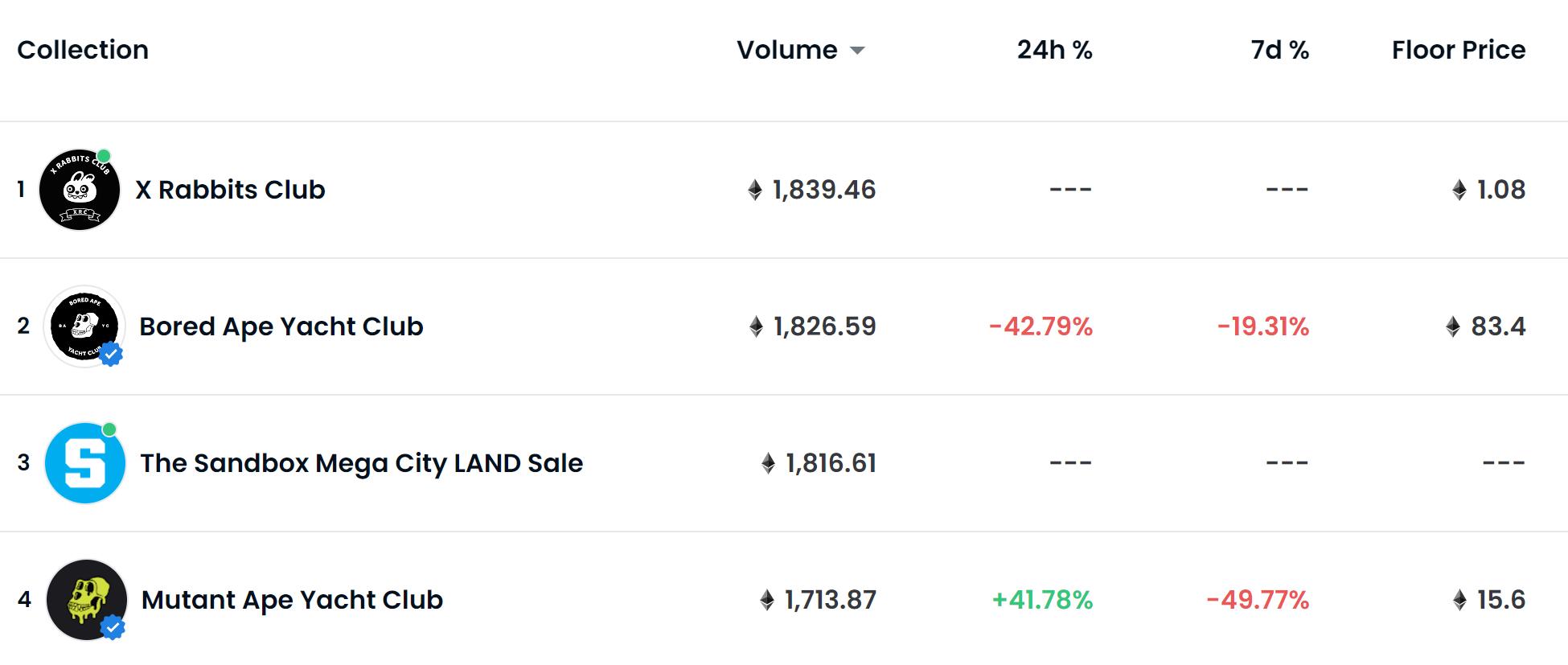This screenshot has height=665, width=1568.
Task: Click the Bored Ape Yacht Club avatar
Action: 84,326
